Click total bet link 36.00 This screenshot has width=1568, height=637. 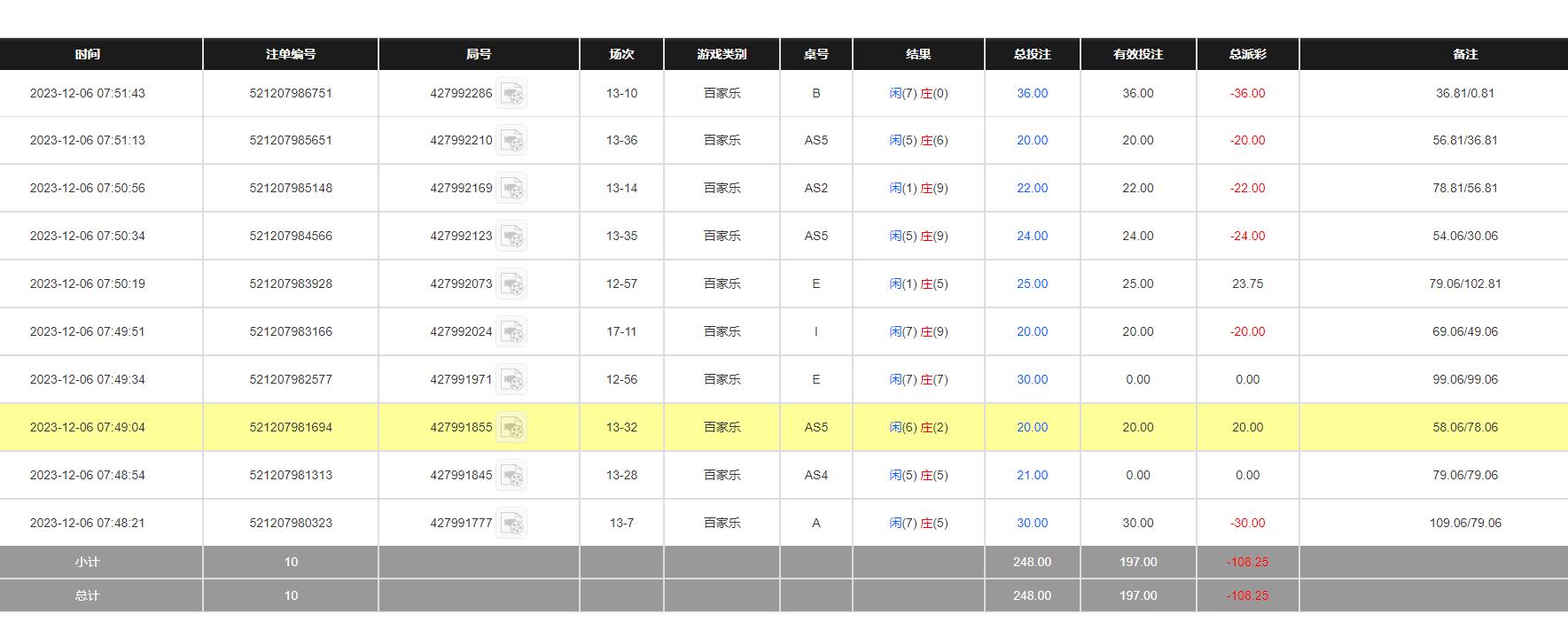(1032, 93)
